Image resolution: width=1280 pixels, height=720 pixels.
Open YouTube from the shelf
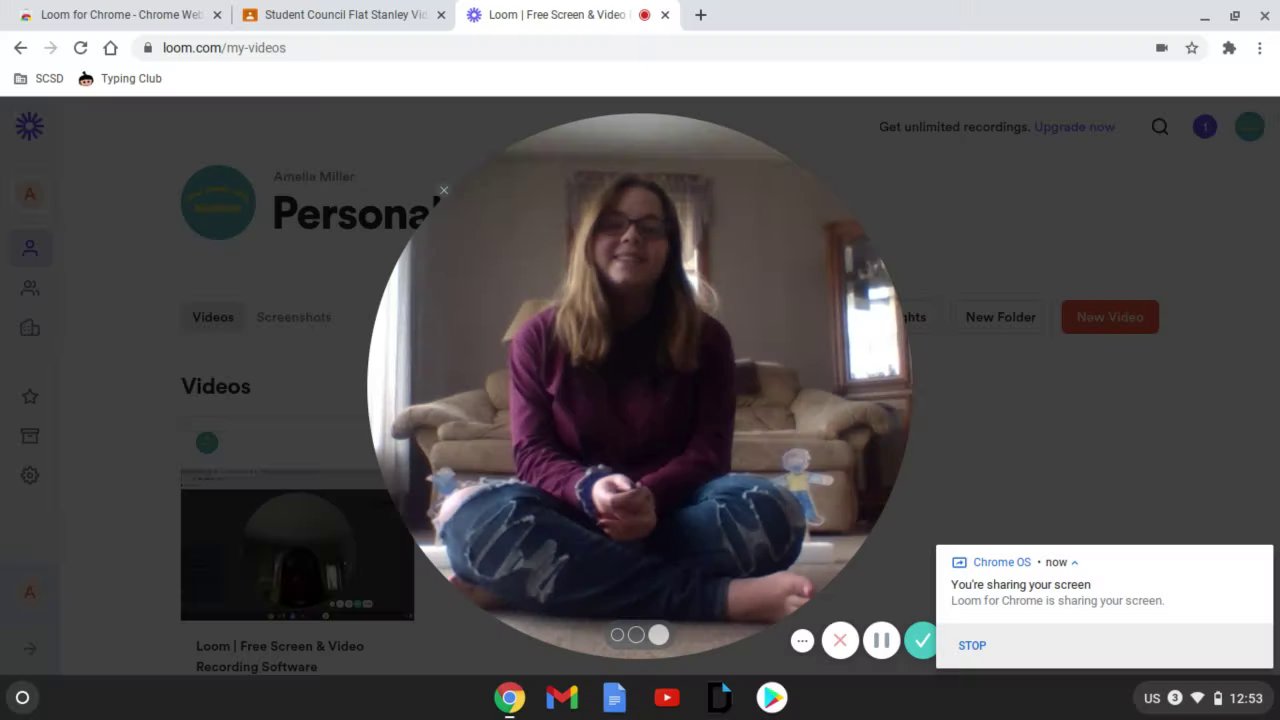[x=667, y=698]
